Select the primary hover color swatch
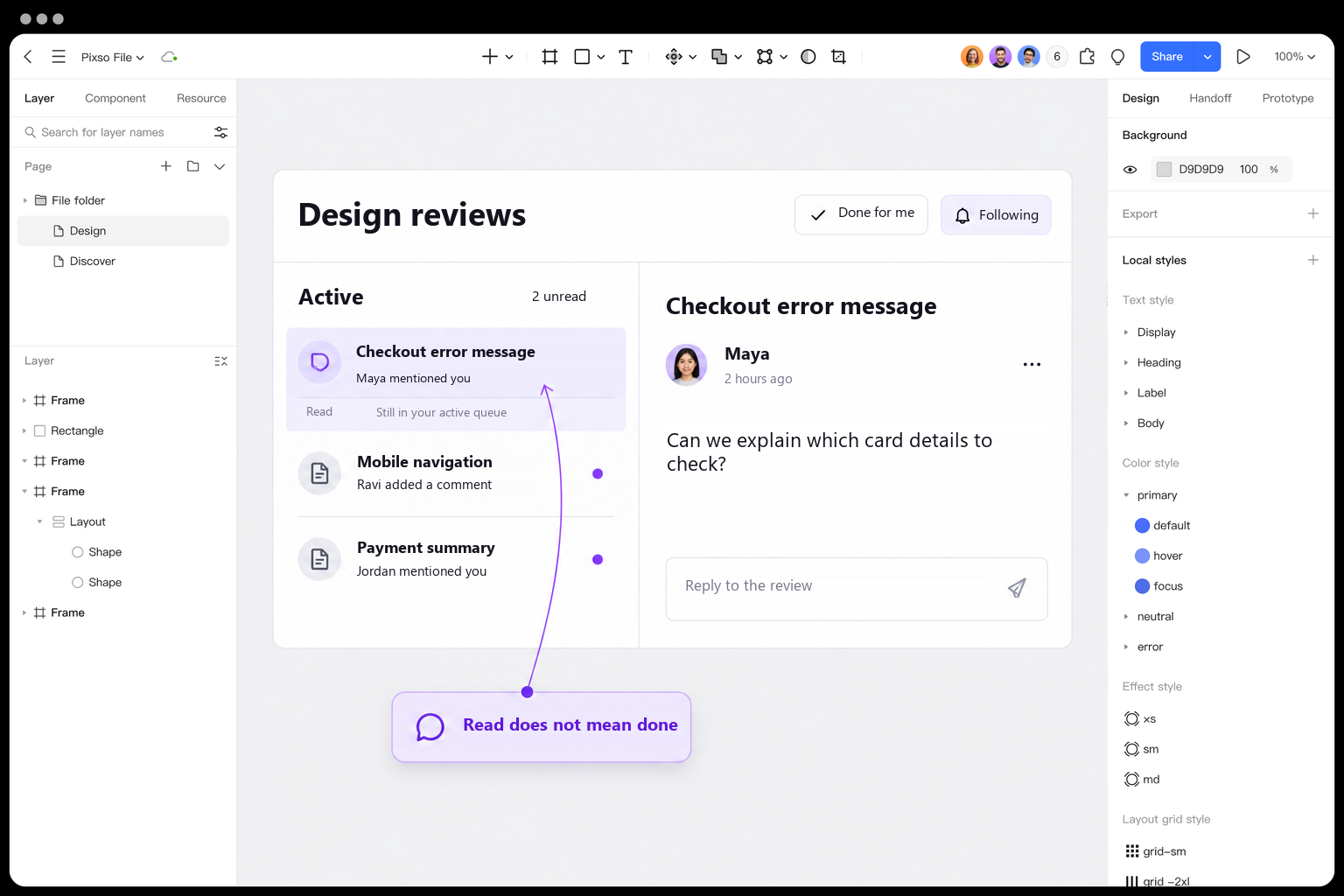Screen dimensions: 1344x896 point(1142,556)
